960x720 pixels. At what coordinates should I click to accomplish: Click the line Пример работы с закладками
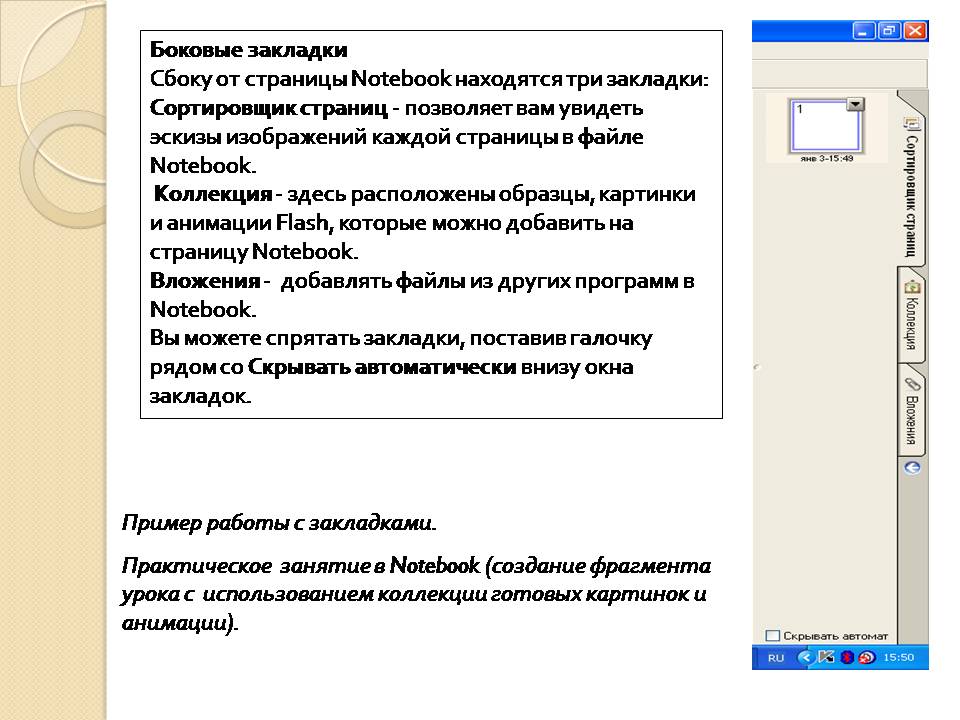279,522
